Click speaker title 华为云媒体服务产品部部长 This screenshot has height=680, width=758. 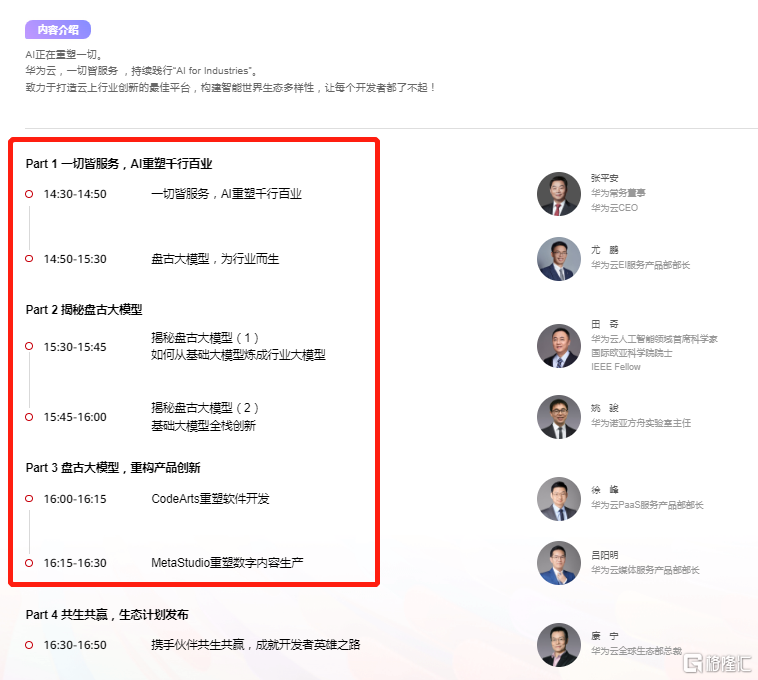[645, 570]
